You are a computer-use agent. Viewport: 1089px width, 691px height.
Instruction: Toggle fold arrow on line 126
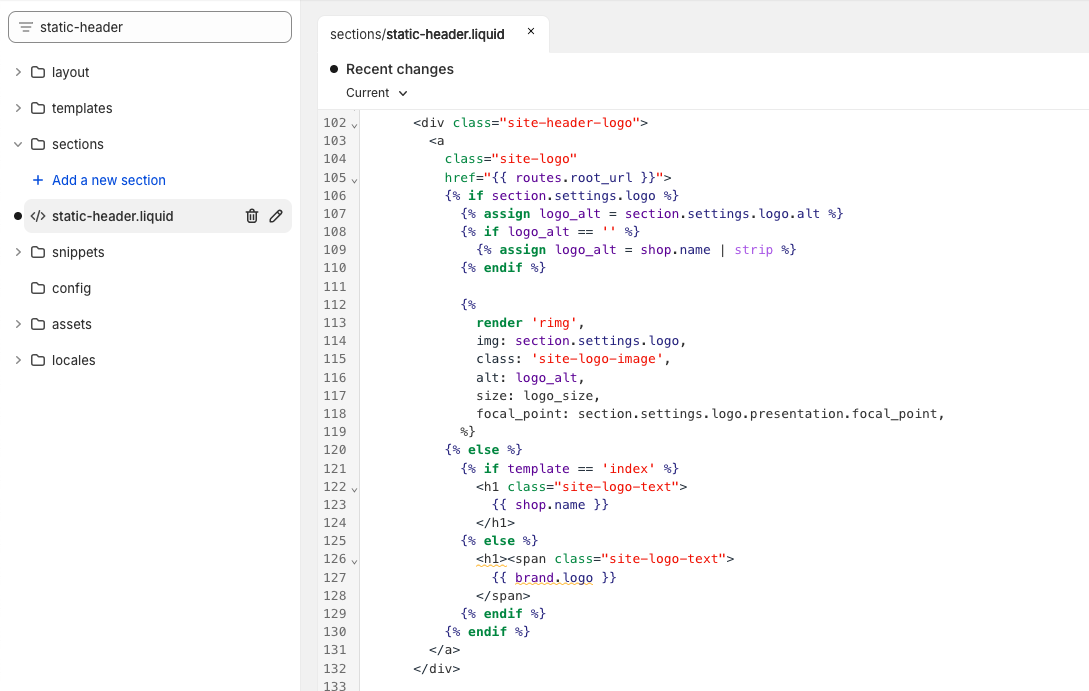coord(354,561)
